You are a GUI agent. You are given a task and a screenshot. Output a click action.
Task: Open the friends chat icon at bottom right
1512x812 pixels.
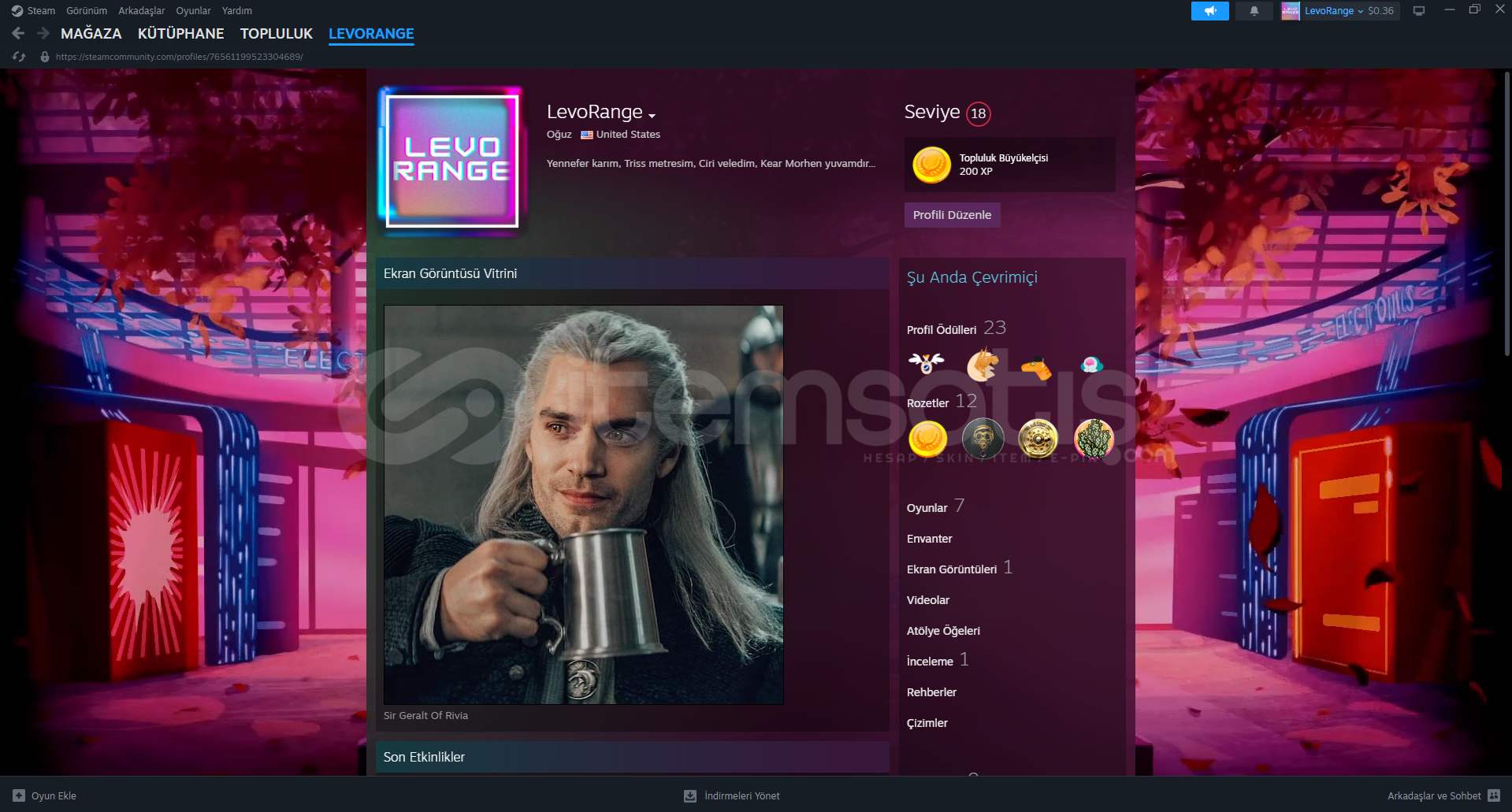(1494, 795)
